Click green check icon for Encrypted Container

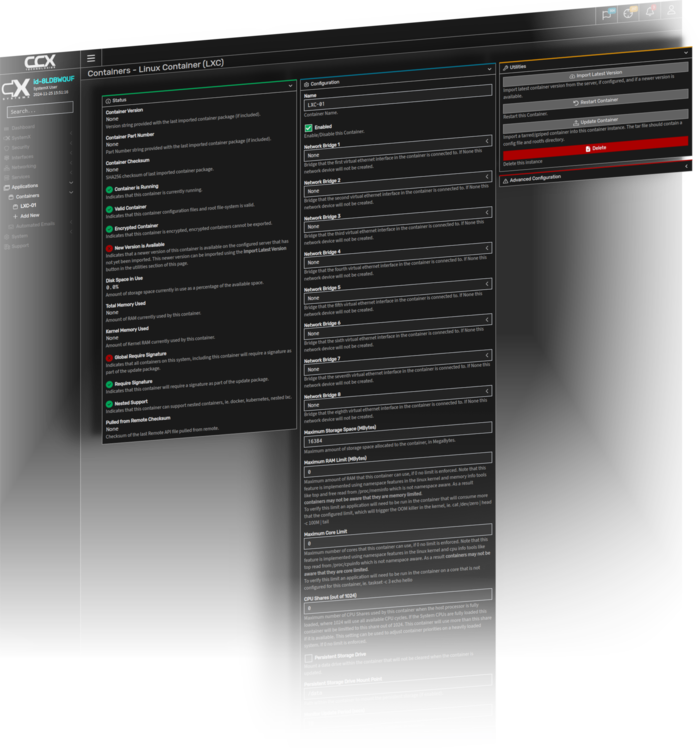pos(109,229)
